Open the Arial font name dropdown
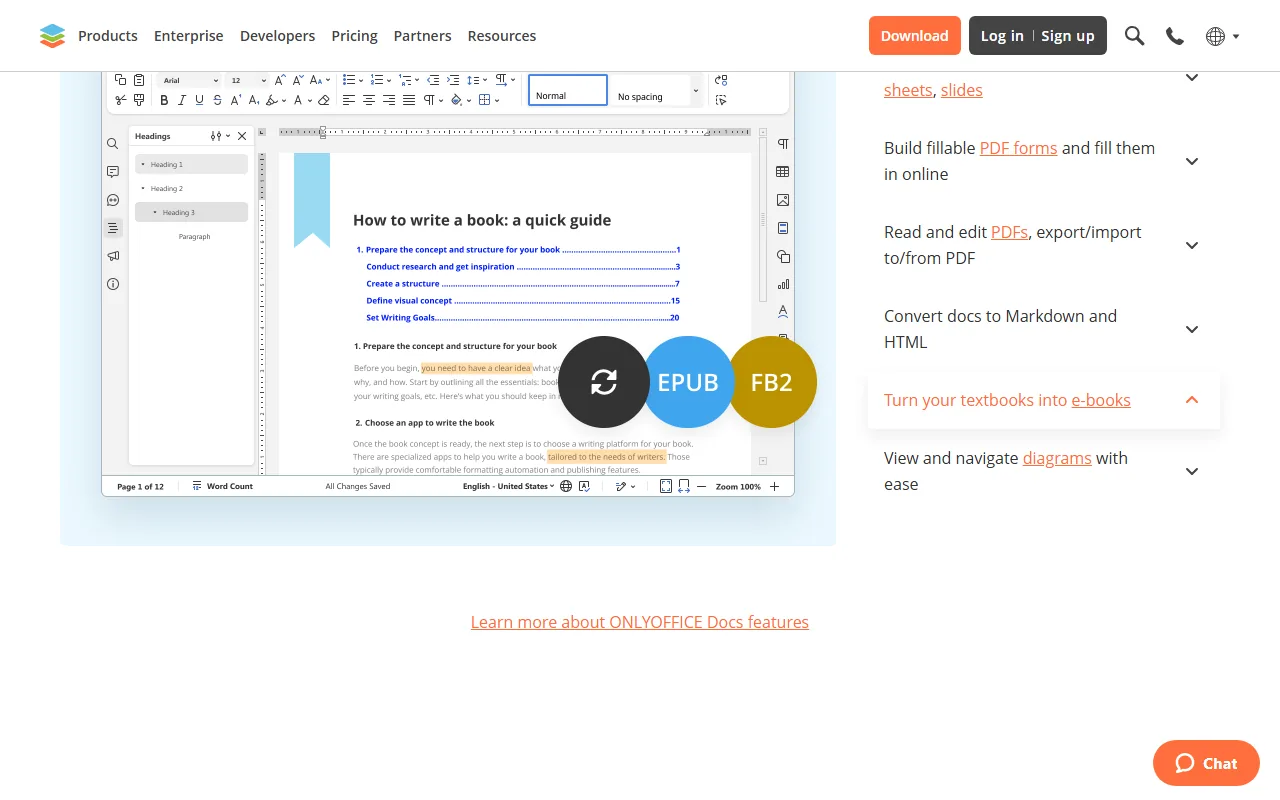1280x800 pixels. [x=190, y=80]
